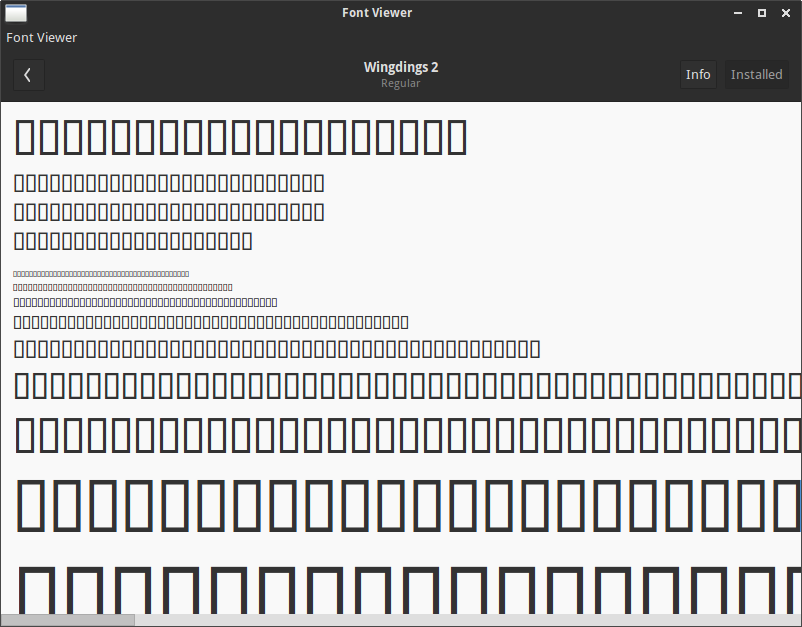
Task: Go back using the left chevron button
Action: click(29, 75)
